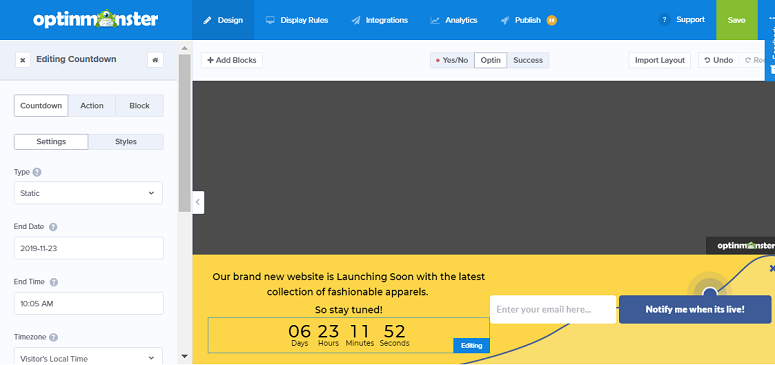This screenshot has height=365, width=775.
Task: Undo the last change
Action: point(719,60)
